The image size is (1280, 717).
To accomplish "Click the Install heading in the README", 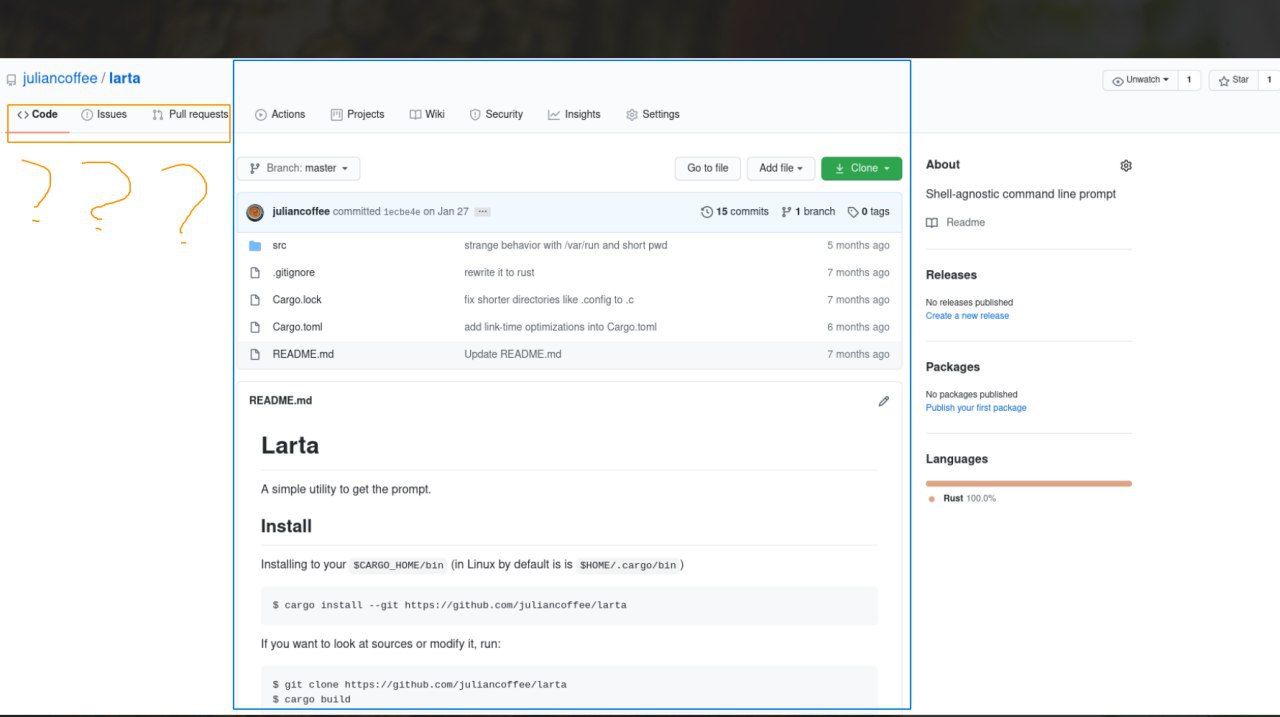I will 286,526.
